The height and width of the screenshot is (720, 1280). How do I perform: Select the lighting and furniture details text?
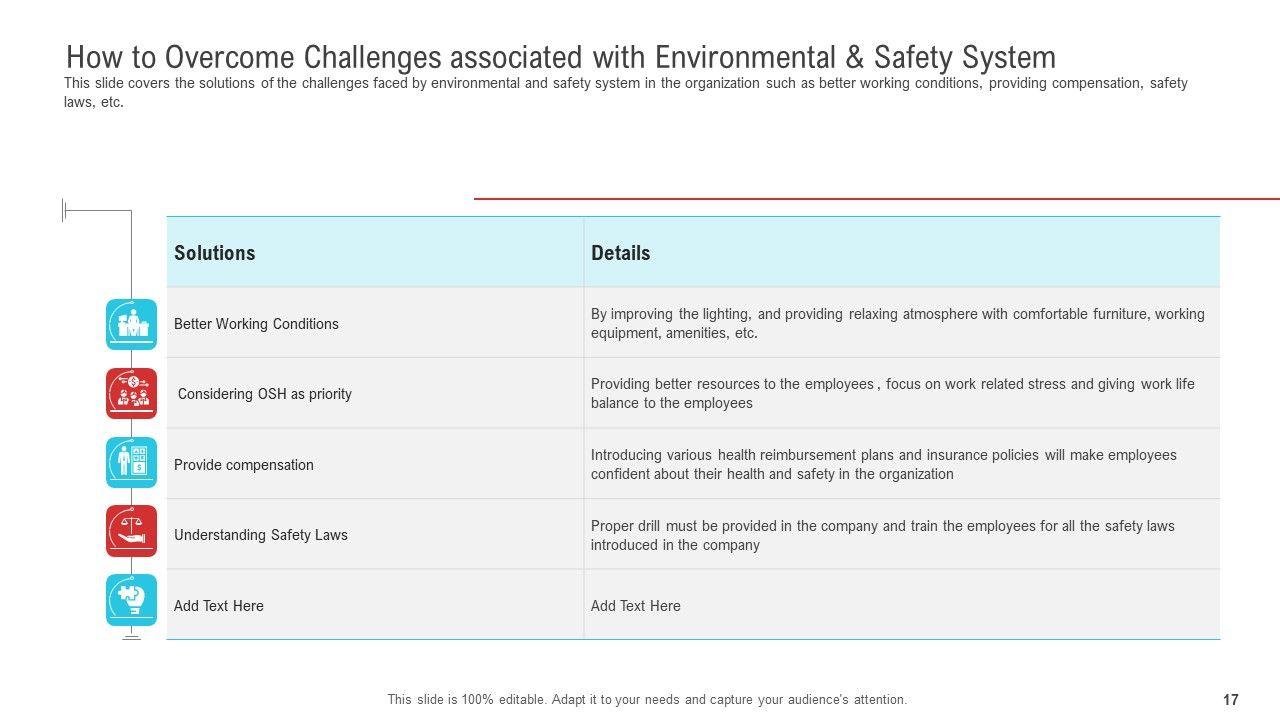coord(897,323)
